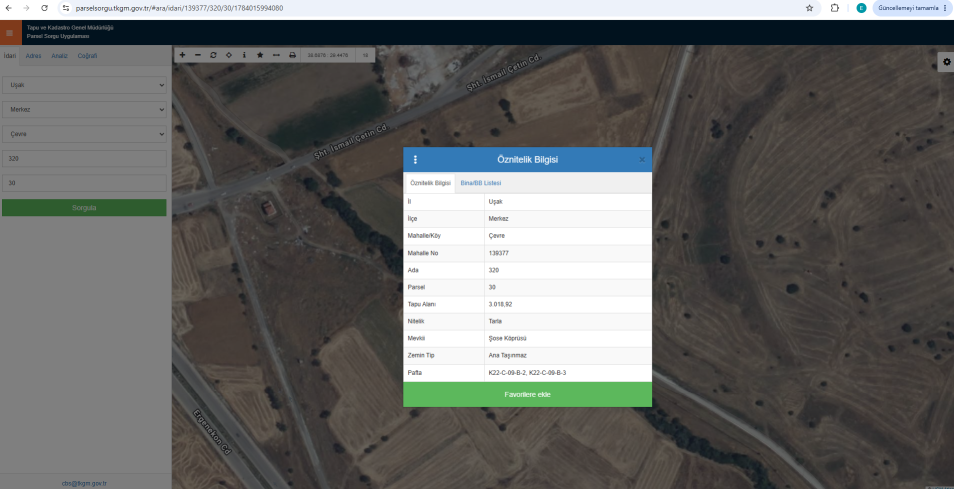This screenshot has width=954, height=489.
Task: Click the green Sorgula button
Action: 84,207
